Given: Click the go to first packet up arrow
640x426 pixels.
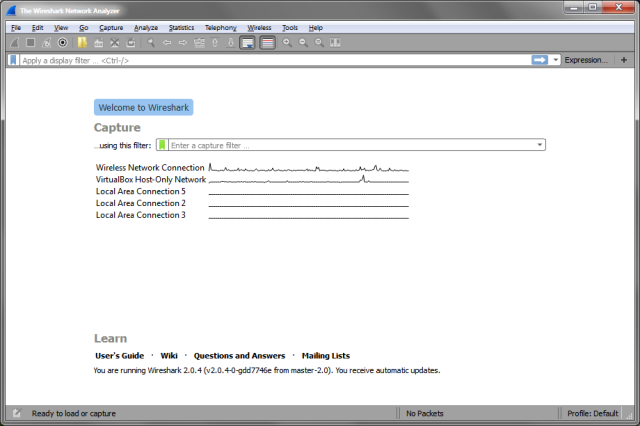Looking at the screenshot, I should point(215,42).
